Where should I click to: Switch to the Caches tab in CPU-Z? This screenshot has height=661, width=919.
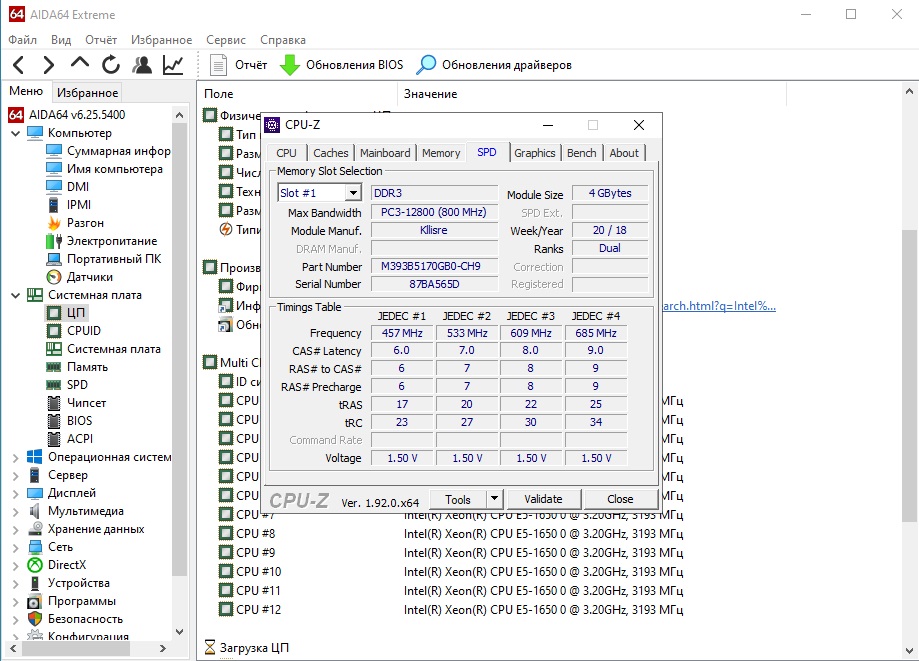331,153
